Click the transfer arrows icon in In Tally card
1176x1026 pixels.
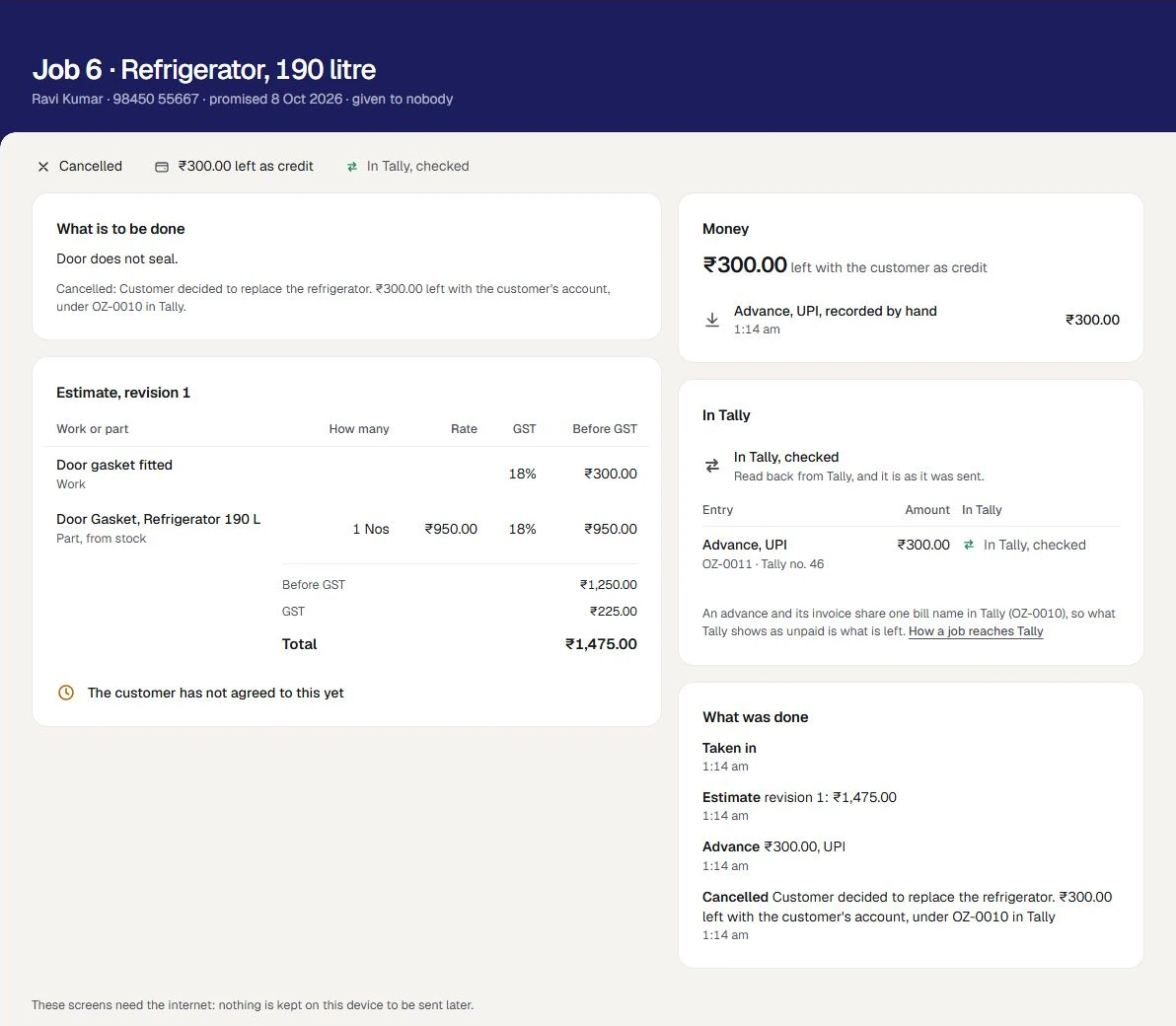tap(712, 466)
